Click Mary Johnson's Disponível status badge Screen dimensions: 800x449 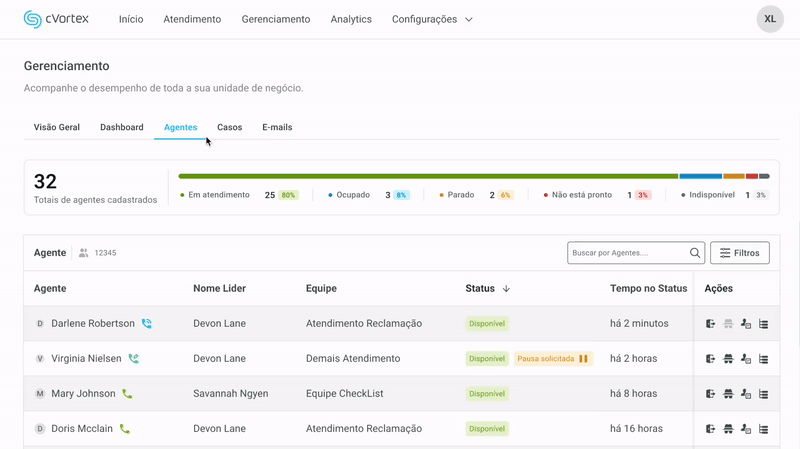487,393
